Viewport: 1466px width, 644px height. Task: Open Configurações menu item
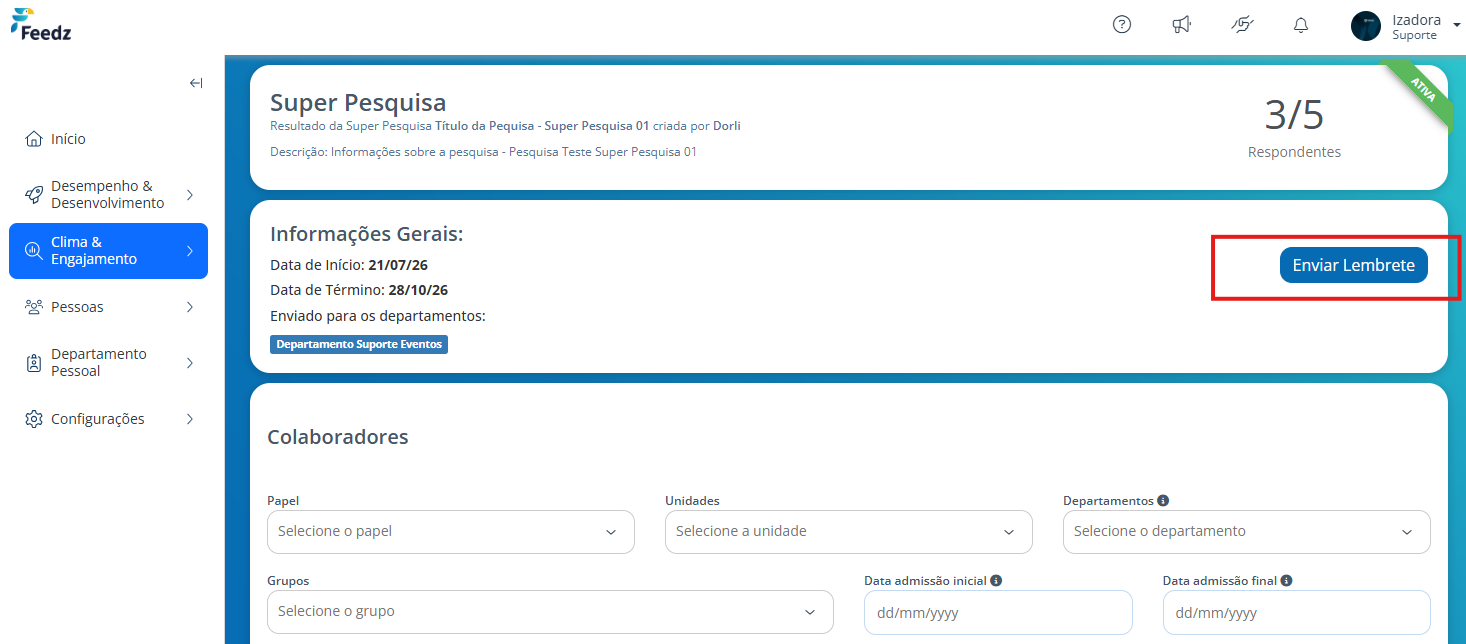click(108, 419)
